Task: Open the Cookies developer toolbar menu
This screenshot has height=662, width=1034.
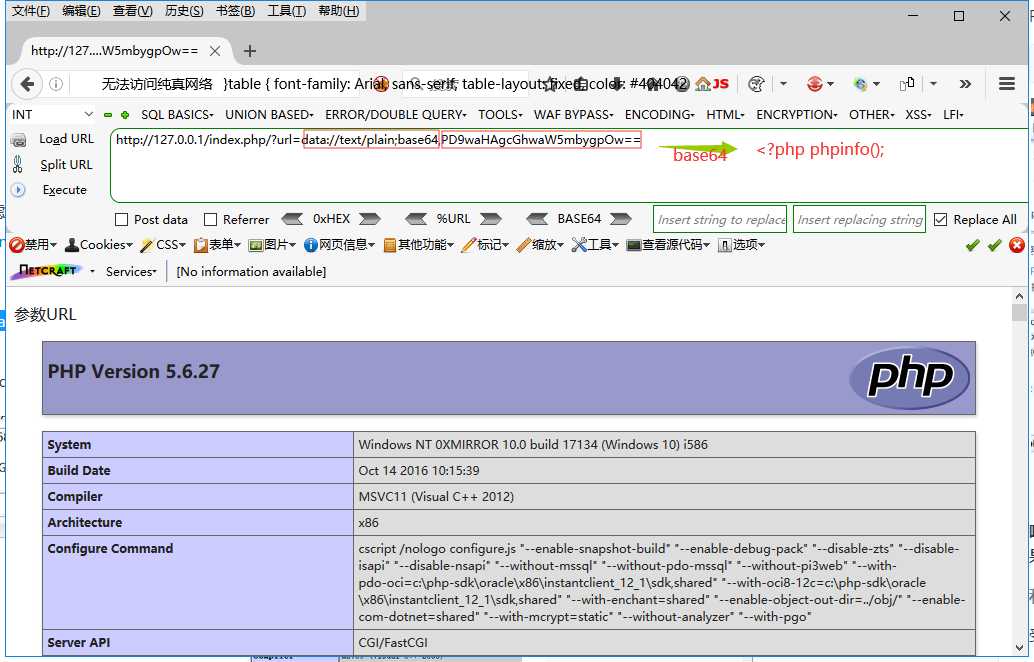Action: pos(99,245)
